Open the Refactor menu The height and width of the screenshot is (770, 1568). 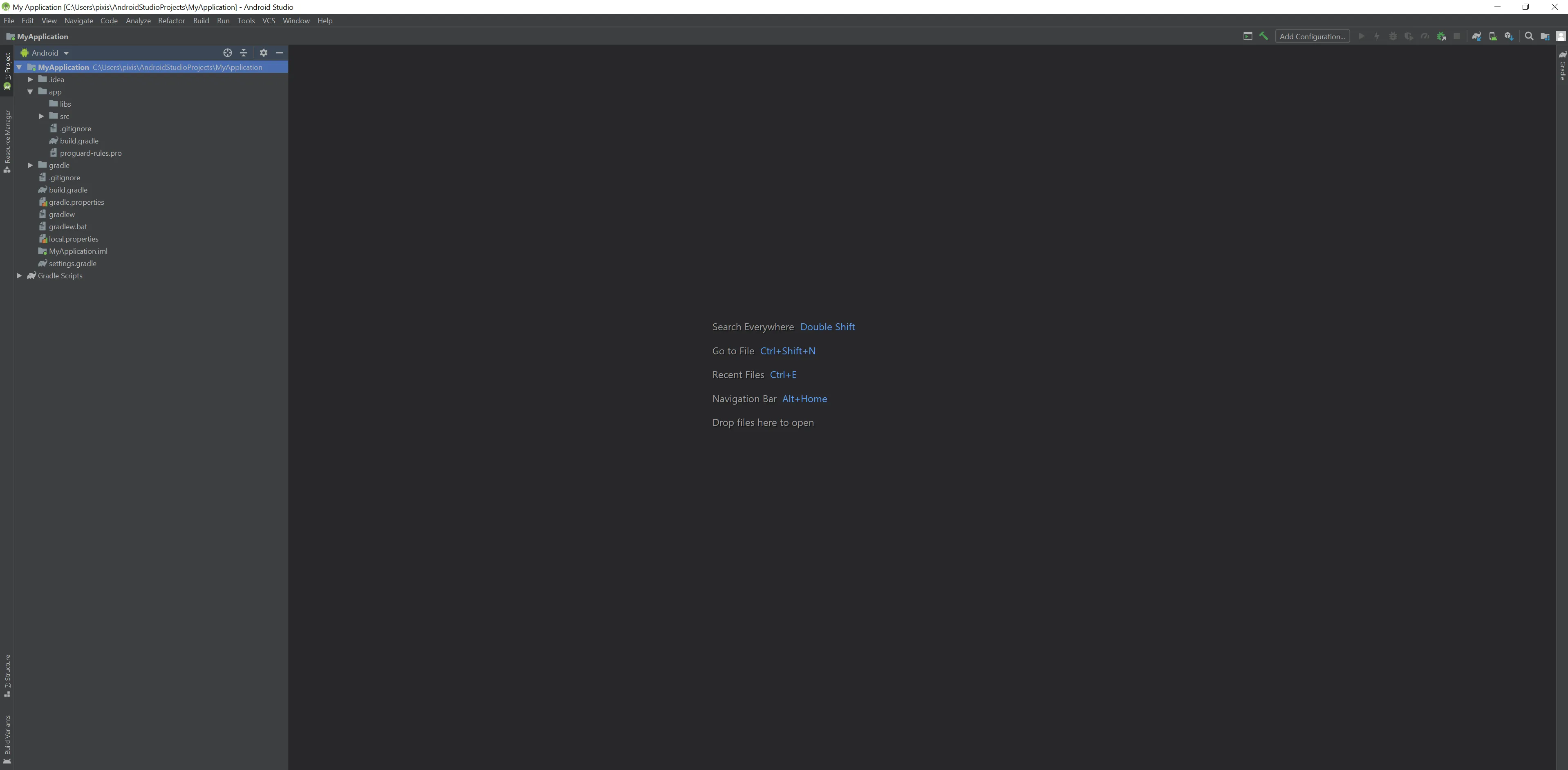point(171,21)
